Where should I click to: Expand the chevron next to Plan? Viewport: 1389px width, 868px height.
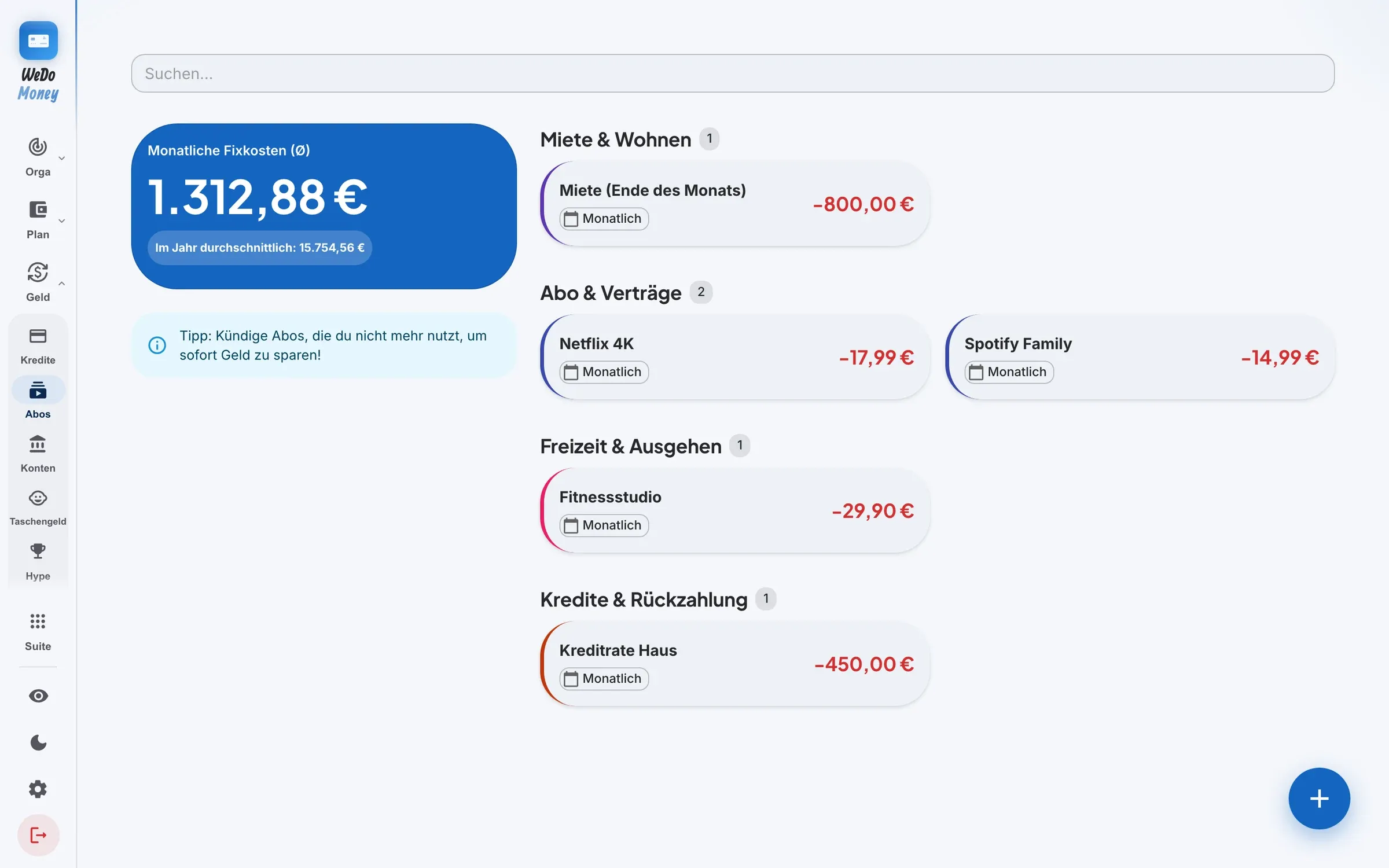61,220
